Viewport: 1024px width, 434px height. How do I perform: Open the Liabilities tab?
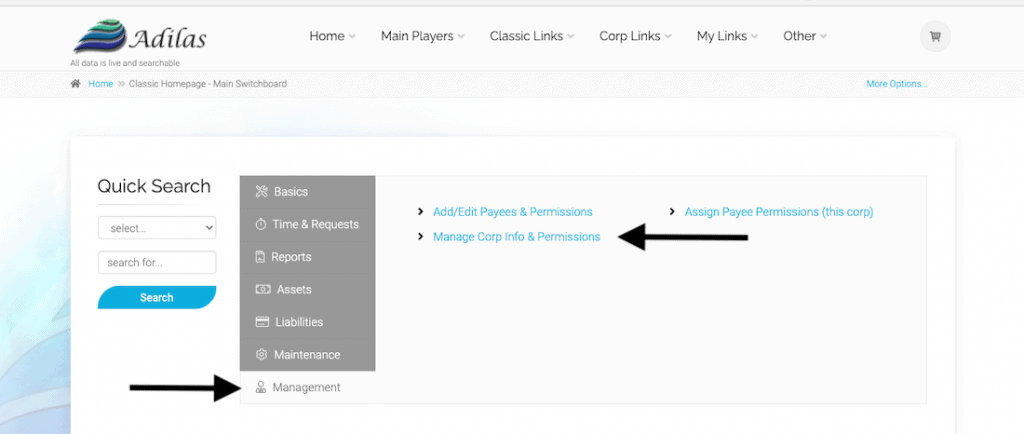point(308,322)
